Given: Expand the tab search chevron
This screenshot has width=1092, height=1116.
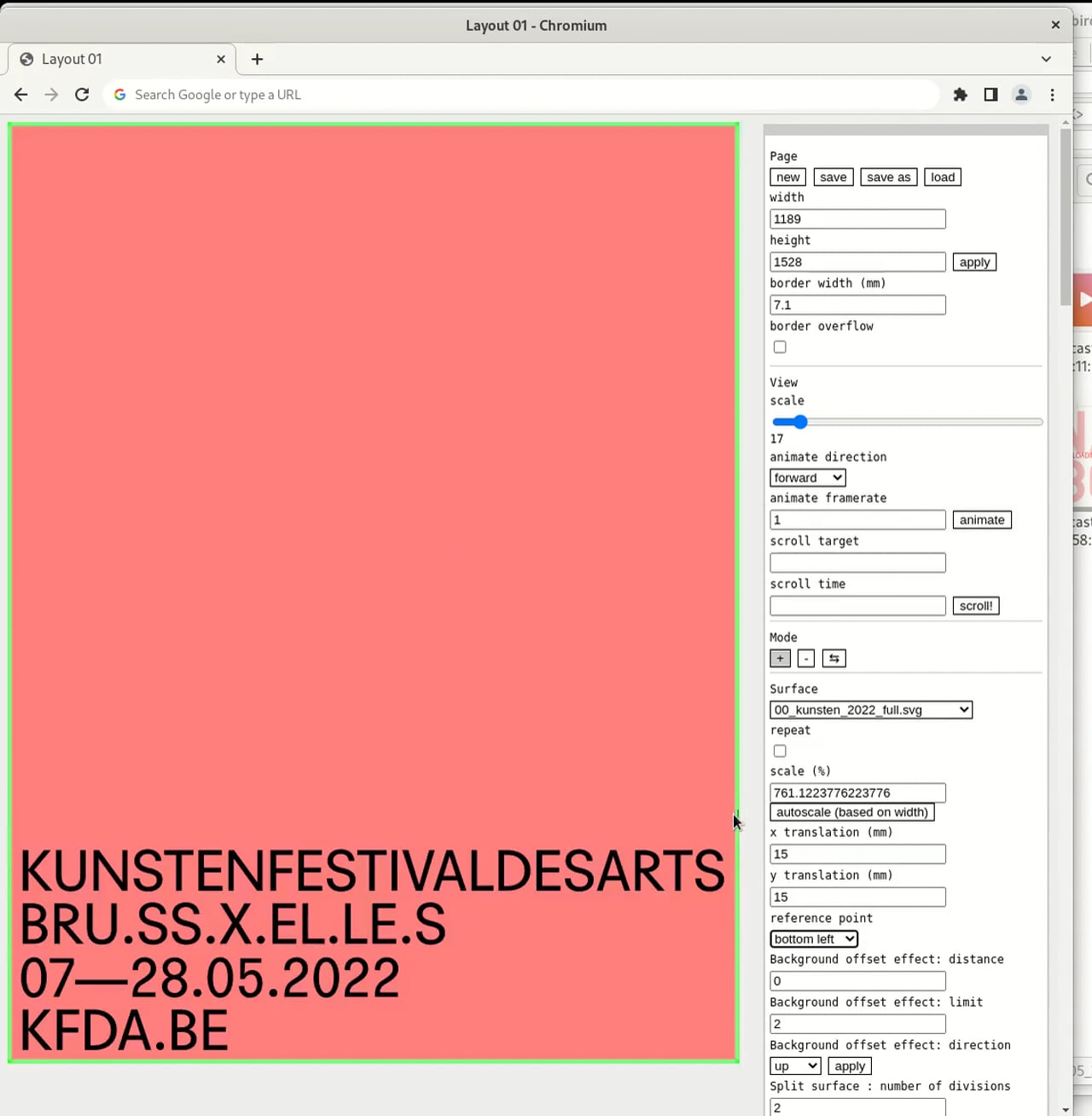Looking at the screenshot, I should coord(1046,59).
